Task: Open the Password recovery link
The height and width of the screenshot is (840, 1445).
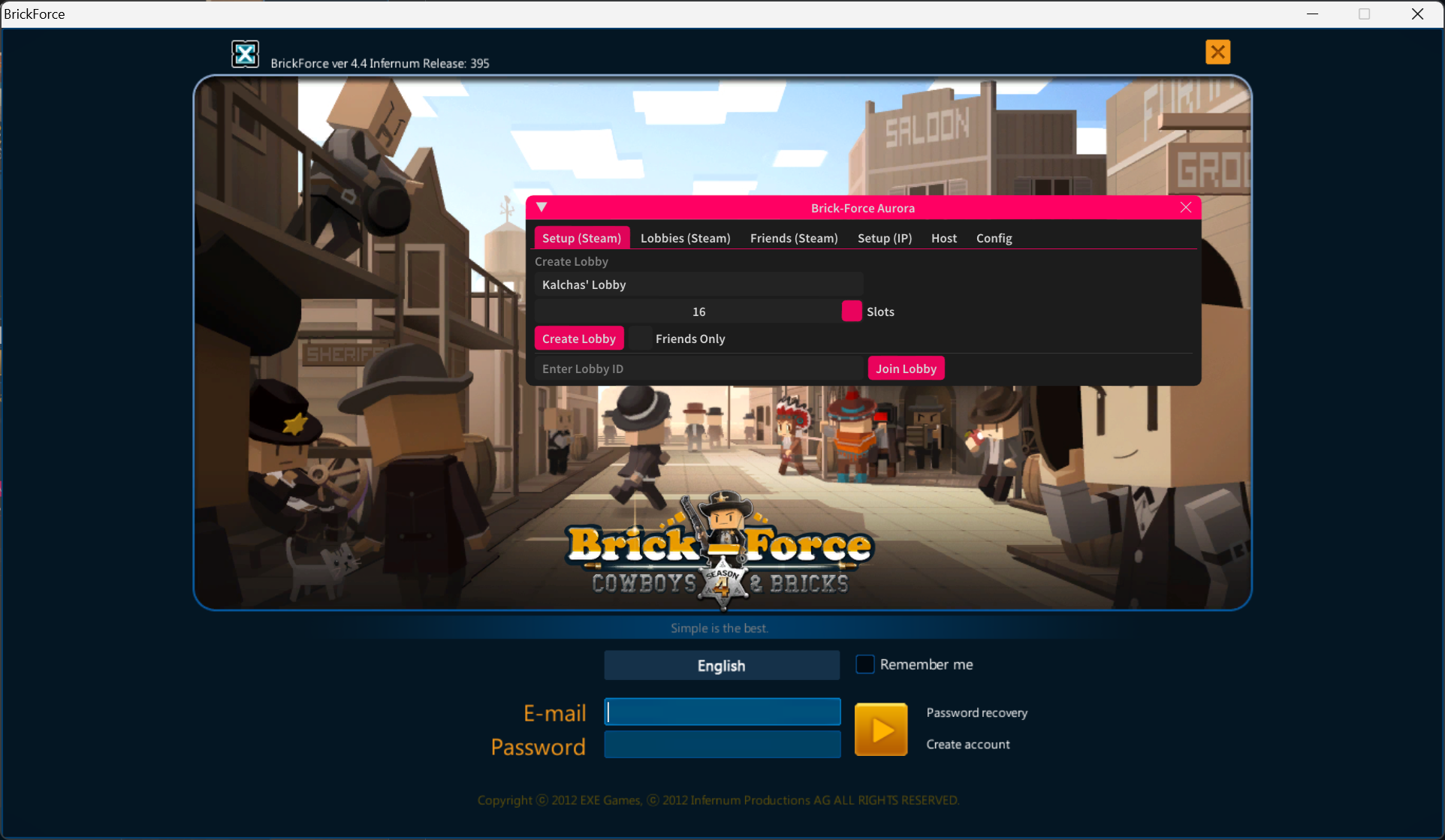Action: pos(976,712)
